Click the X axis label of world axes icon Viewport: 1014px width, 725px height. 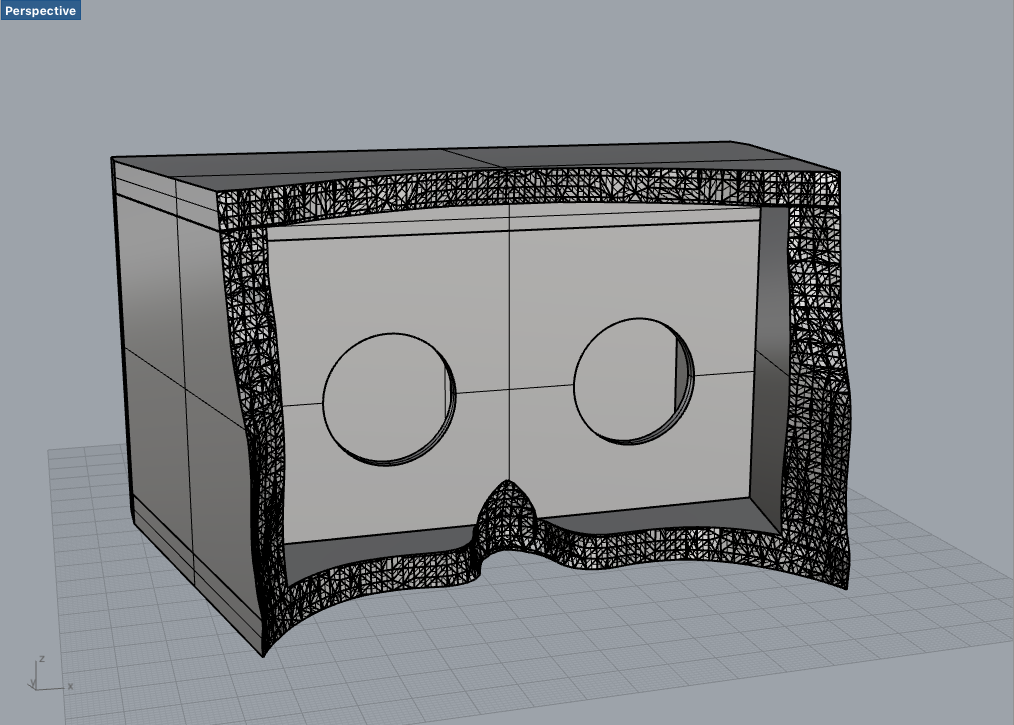[69, 686]
